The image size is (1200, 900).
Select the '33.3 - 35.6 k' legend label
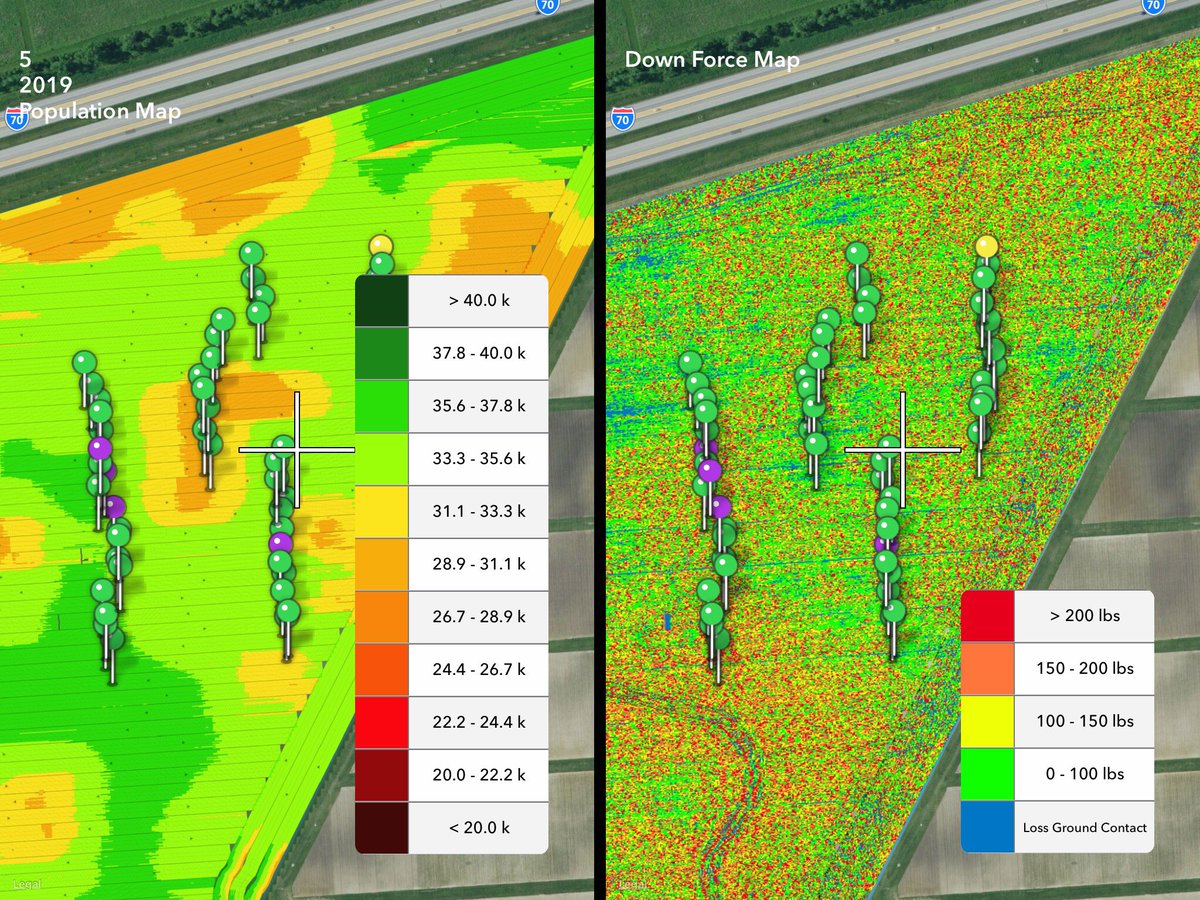(x=478, y=459)
